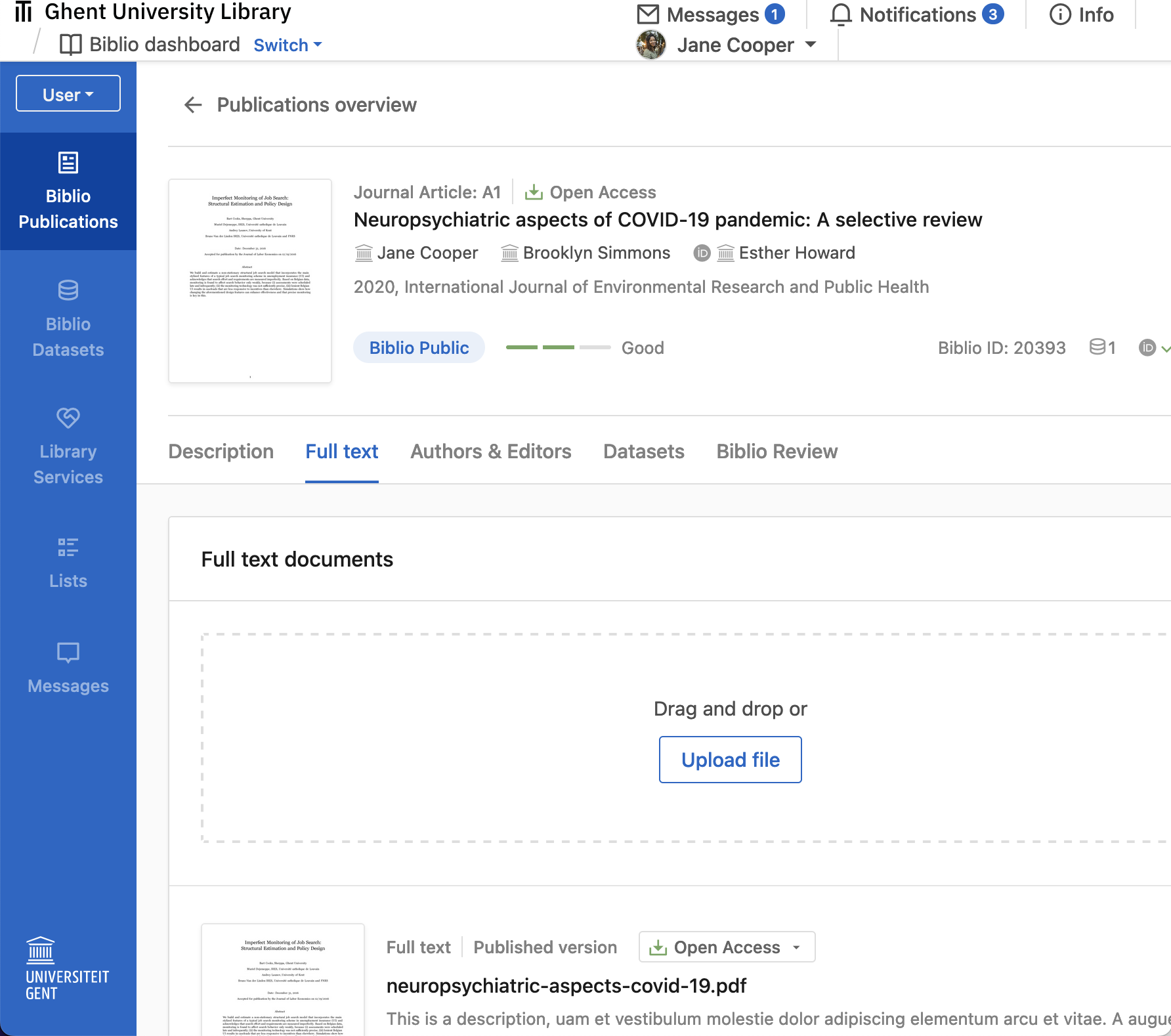1171x1036 pixels.
Task: Open the User dropdown menu
Action: pos(68,93)
